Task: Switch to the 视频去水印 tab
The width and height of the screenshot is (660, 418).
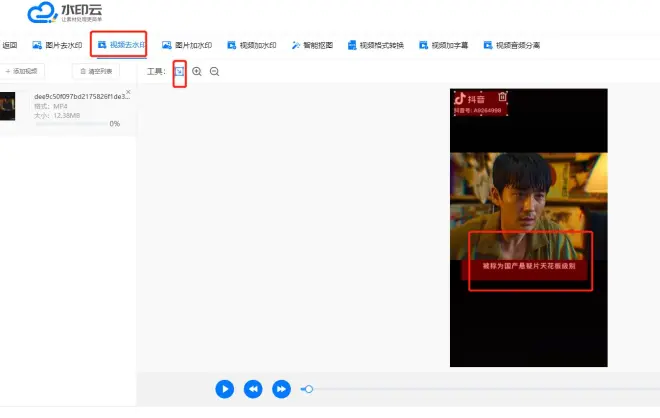Action: [118, 45]
